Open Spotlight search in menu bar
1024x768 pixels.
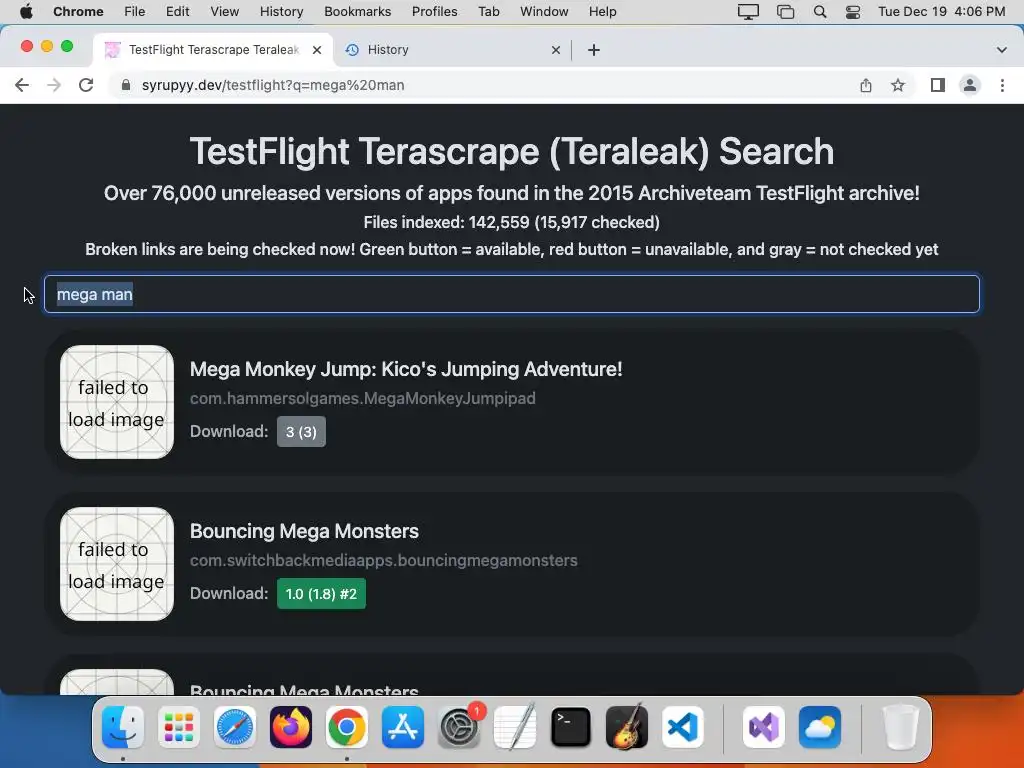820,12
